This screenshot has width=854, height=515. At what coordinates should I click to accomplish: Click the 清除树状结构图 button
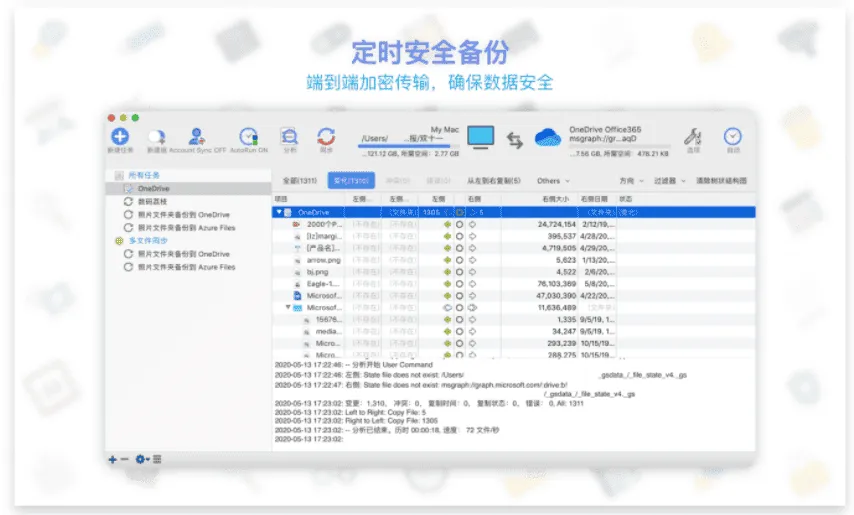(x=721, y=181)
